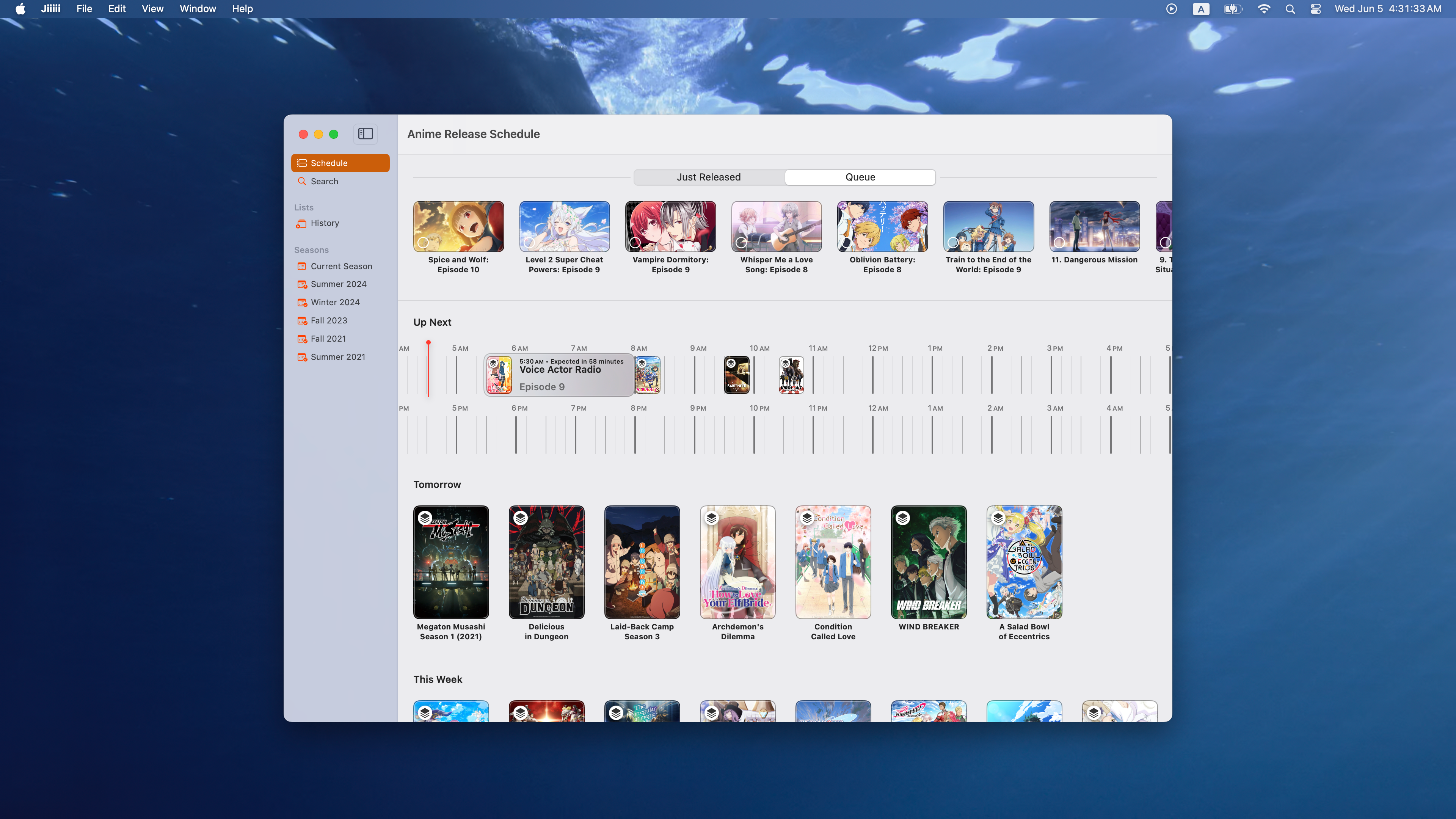
Task: Open Voice Actor Radio Episode 9 timeline card
Action: coord(560,375)
